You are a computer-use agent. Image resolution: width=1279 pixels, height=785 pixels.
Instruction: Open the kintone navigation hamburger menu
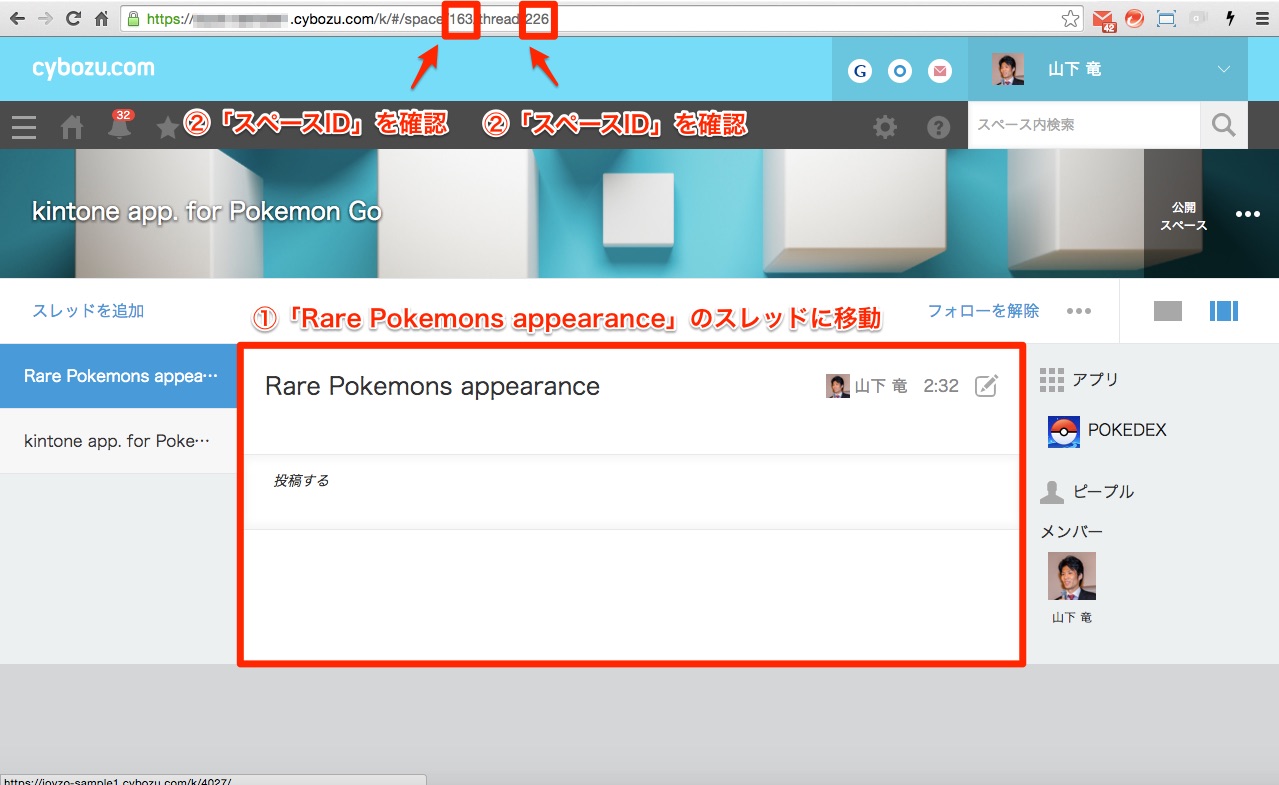tap(23, 127)
